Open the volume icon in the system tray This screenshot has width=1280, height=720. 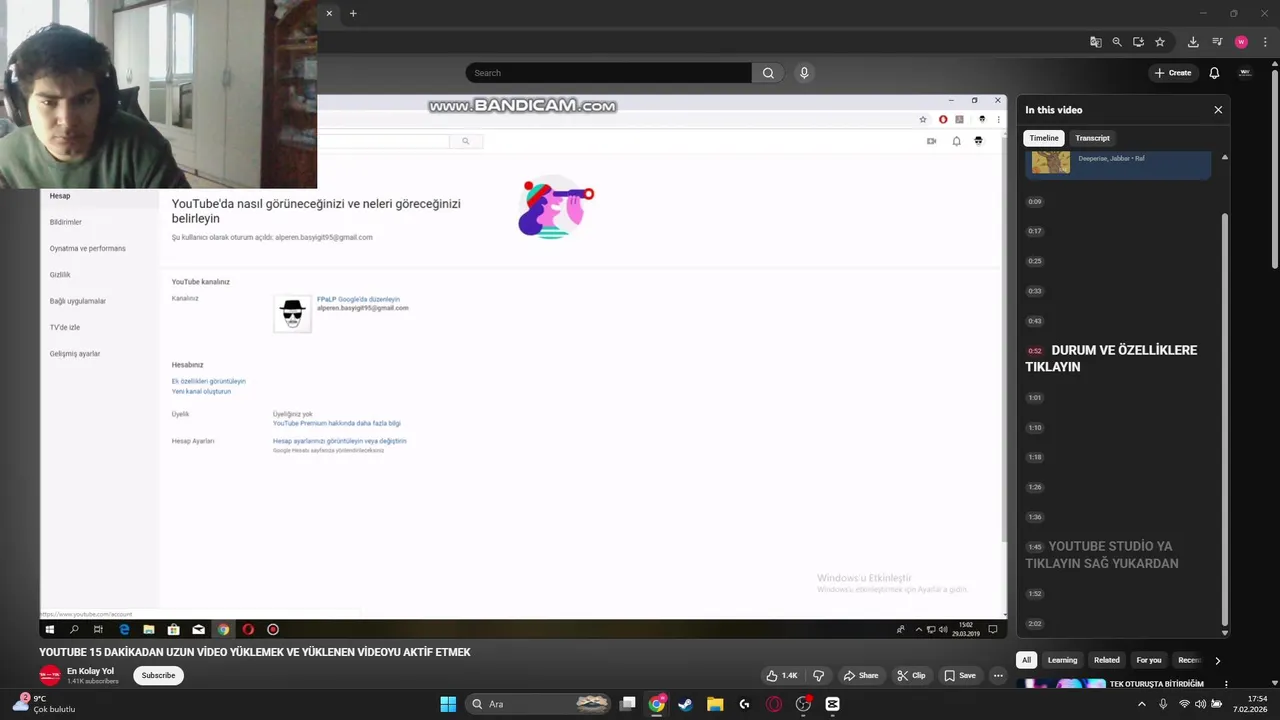pyautogui.click(x=1200, y=704)
